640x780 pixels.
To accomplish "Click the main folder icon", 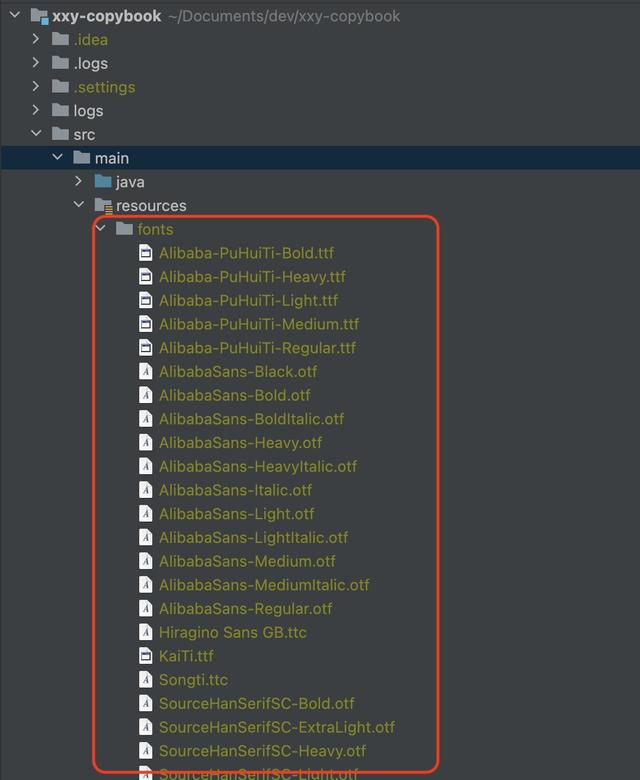I will [x=82, y=158].
